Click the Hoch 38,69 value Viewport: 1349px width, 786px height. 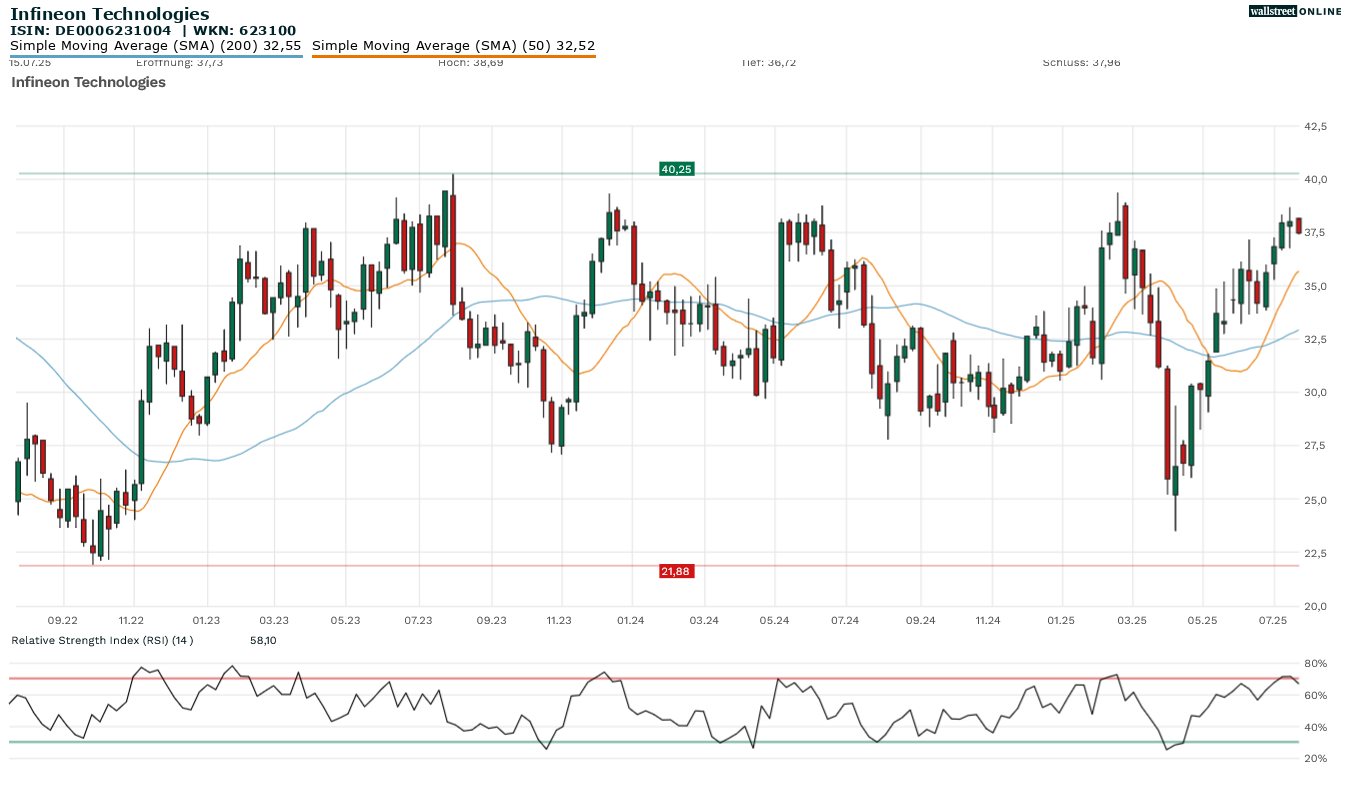pos(471,62)
